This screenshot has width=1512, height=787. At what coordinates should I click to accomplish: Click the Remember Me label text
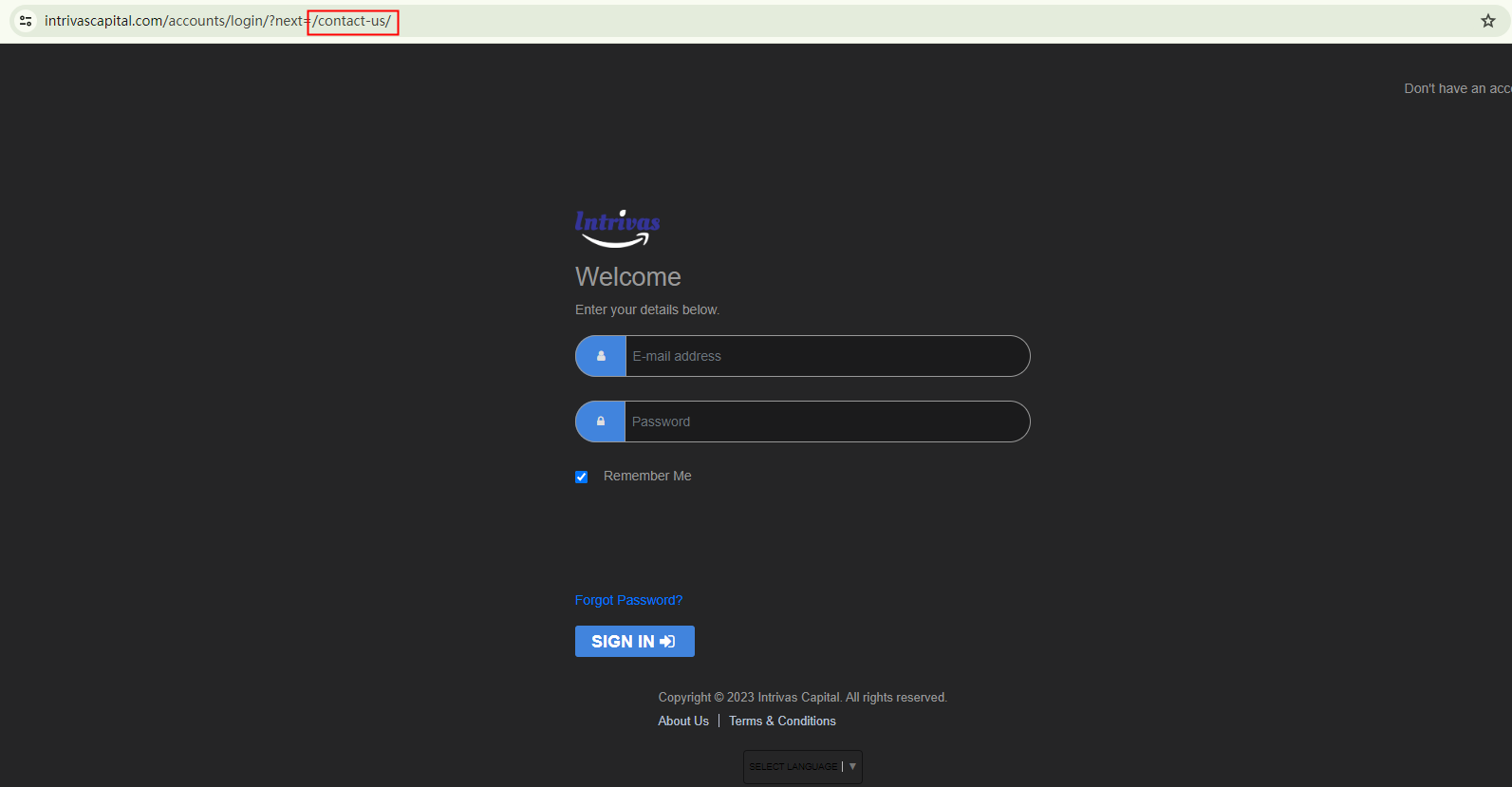click(647, 477)
